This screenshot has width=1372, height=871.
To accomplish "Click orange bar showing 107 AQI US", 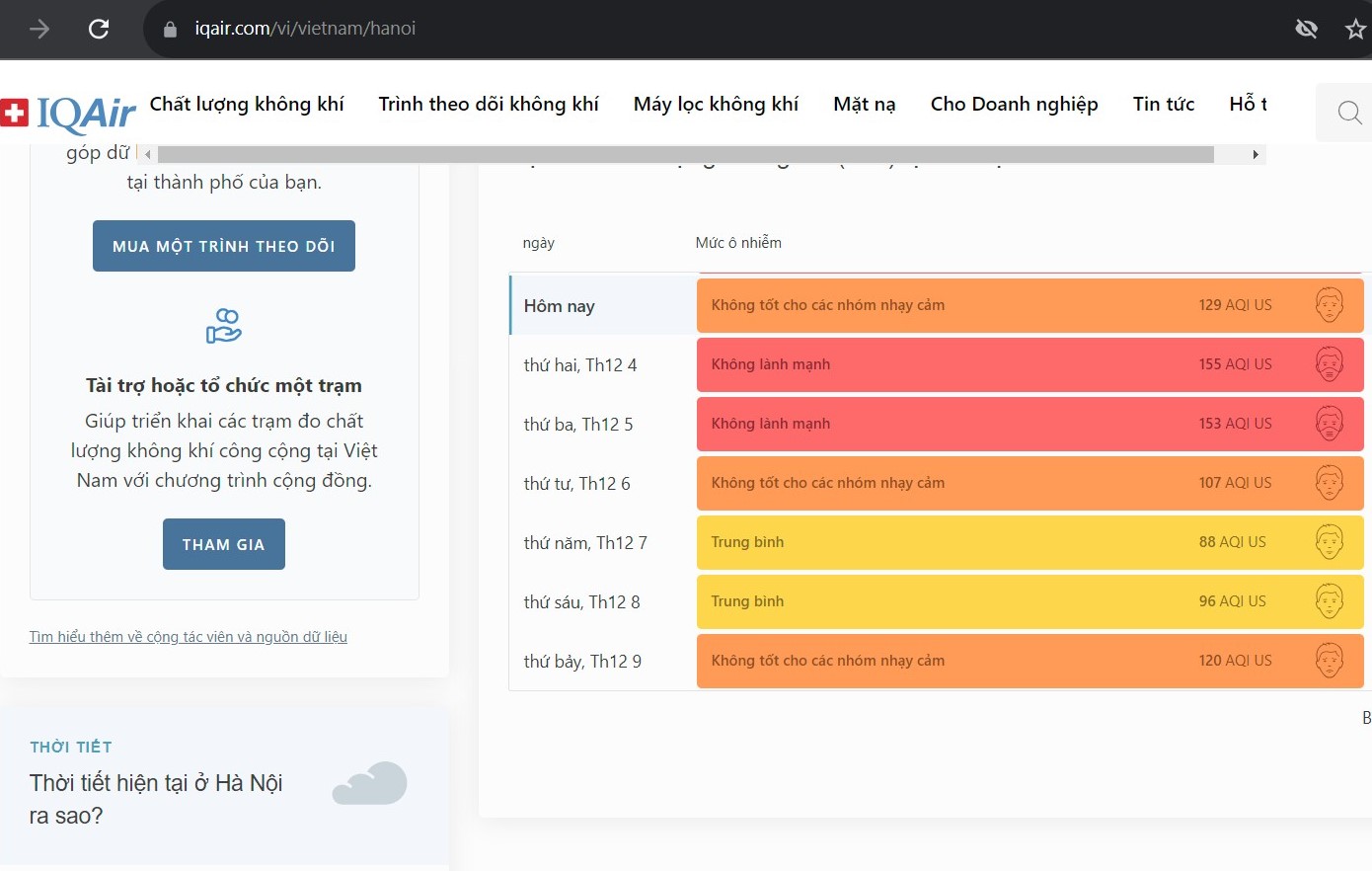I will (1029, 483).
